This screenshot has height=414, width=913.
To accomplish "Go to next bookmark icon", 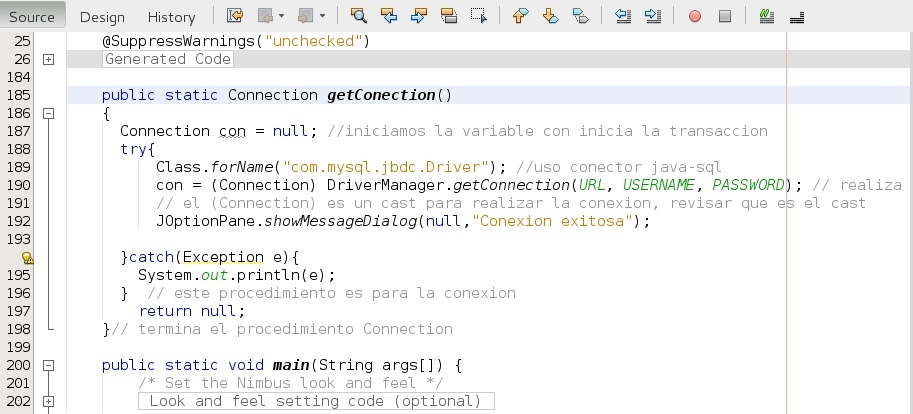I will click(549, 16).
